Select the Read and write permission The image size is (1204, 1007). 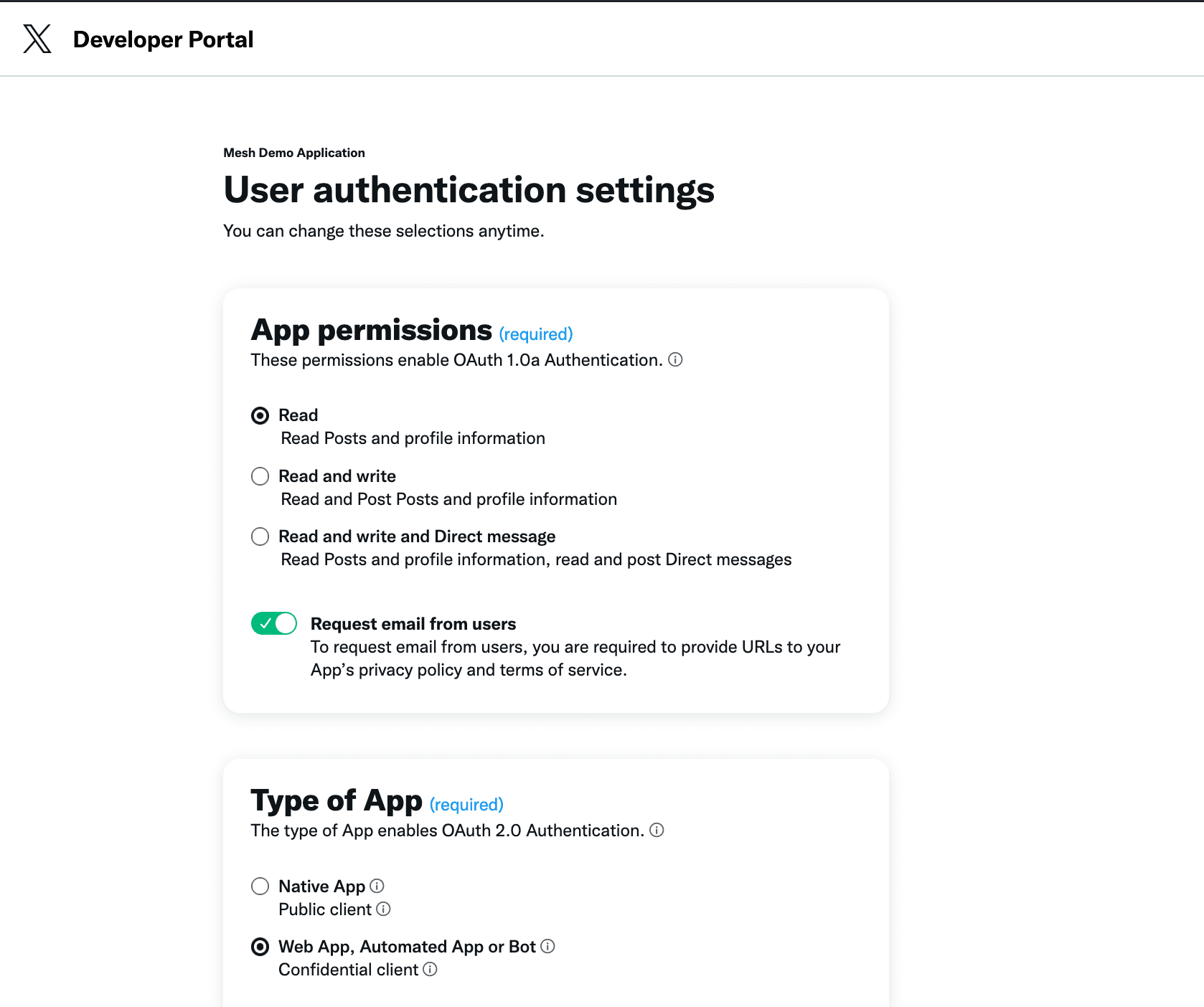coord(260,476)
